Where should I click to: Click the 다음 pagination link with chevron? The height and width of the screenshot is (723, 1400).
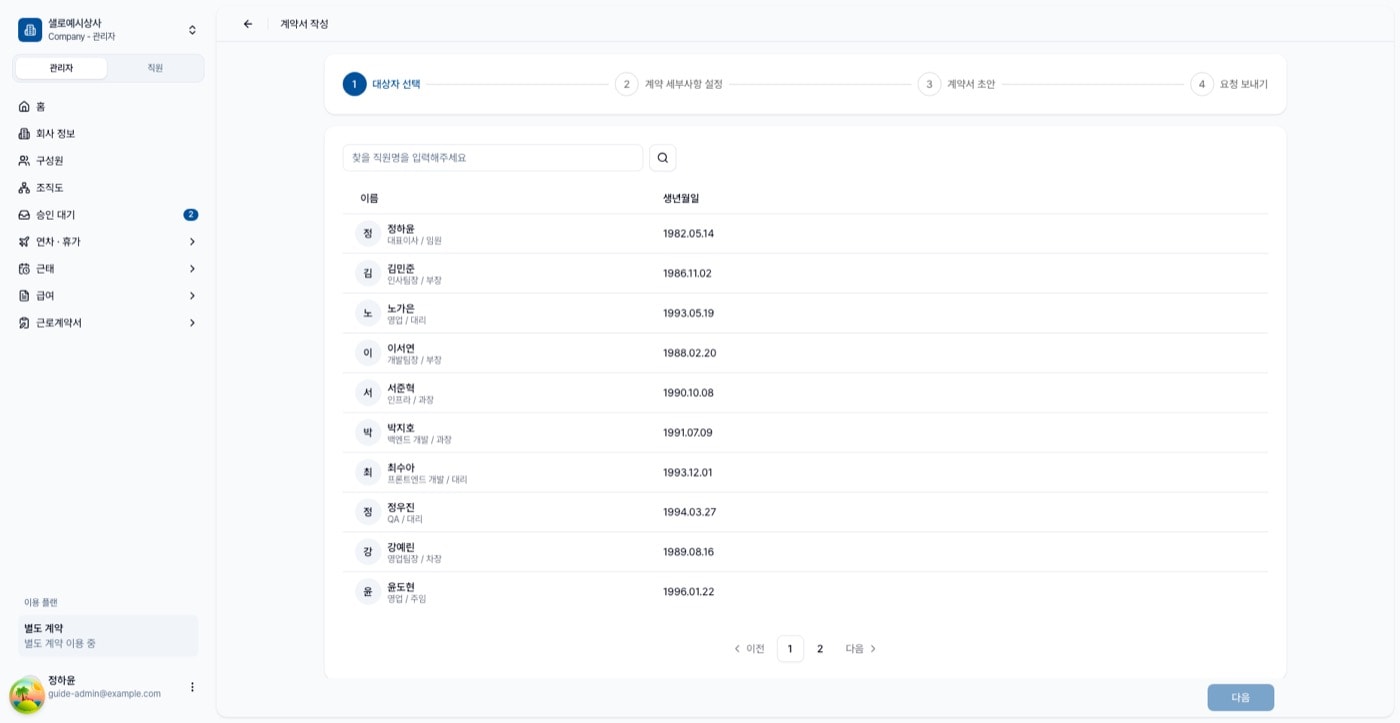[861, 649]
